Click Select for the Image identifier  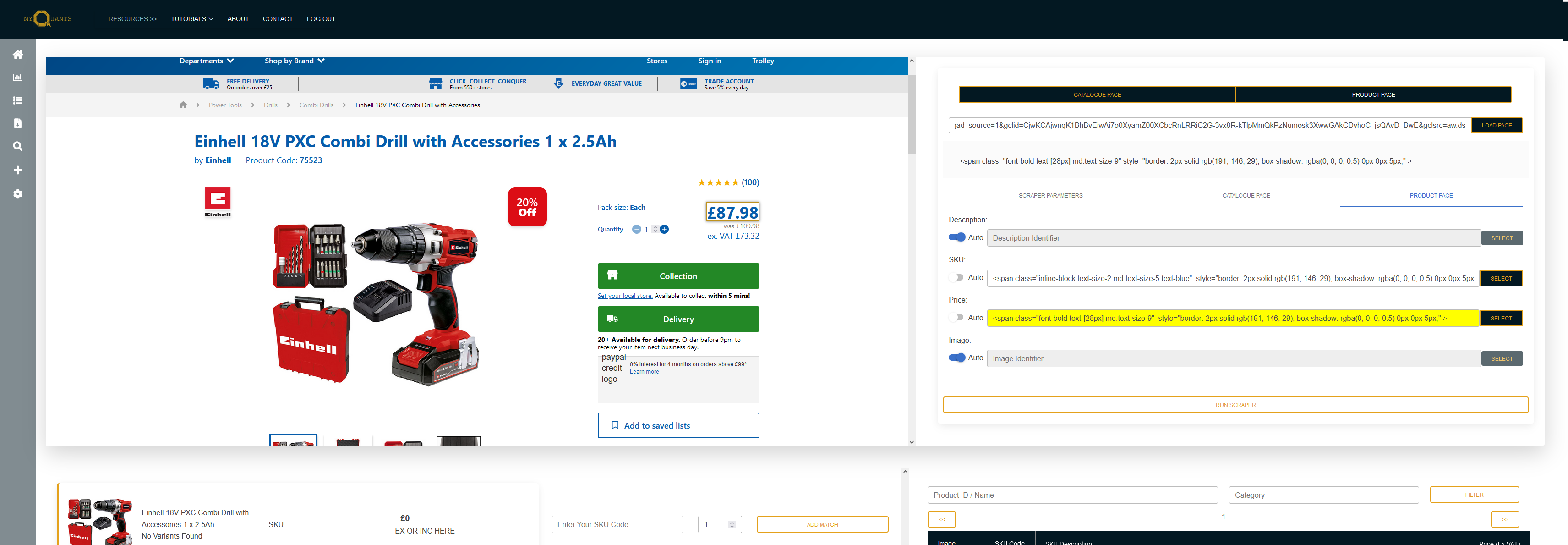point(1502,358)
